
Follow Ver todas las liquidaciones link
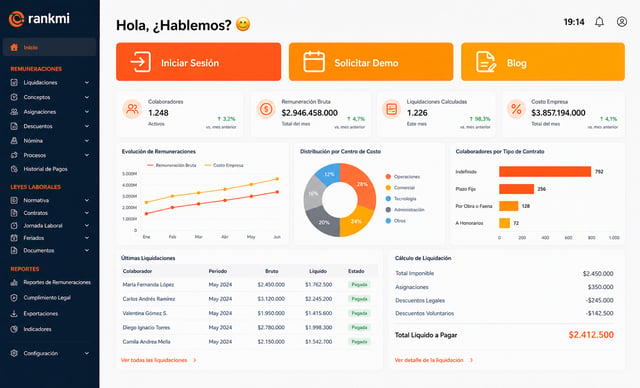click(158, 360)
